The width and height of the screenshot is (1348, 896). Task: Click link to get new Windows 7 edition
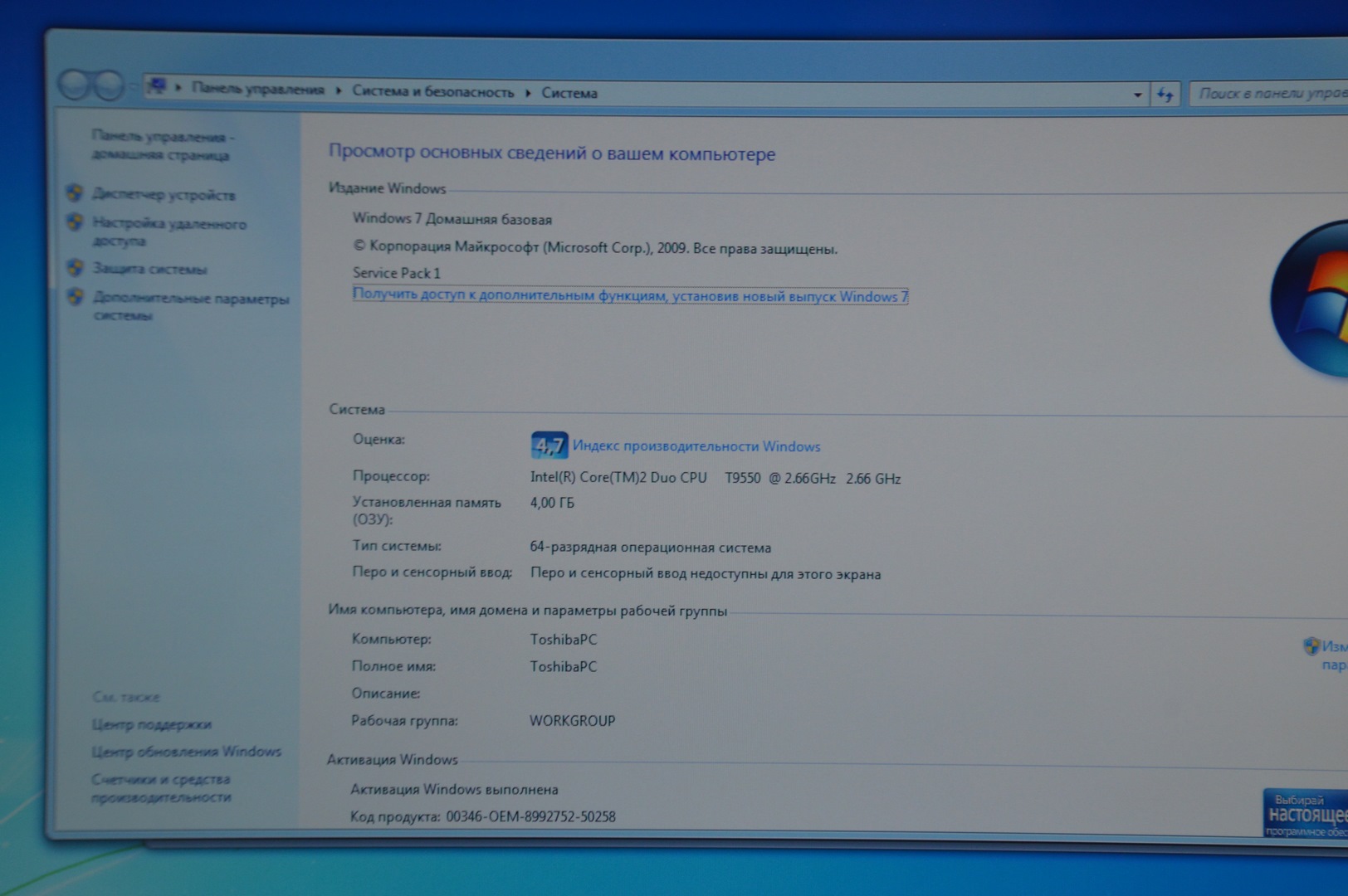(631, 295)
